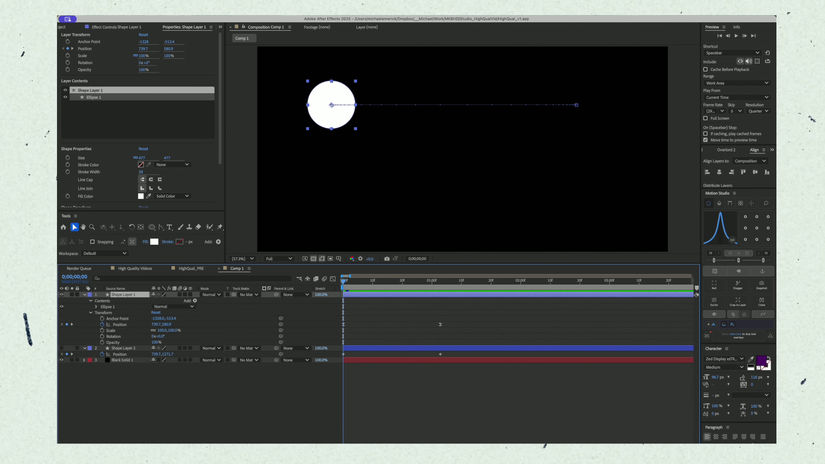
Task: Collapse Transform group in timeline
Action: coord(91,312)
